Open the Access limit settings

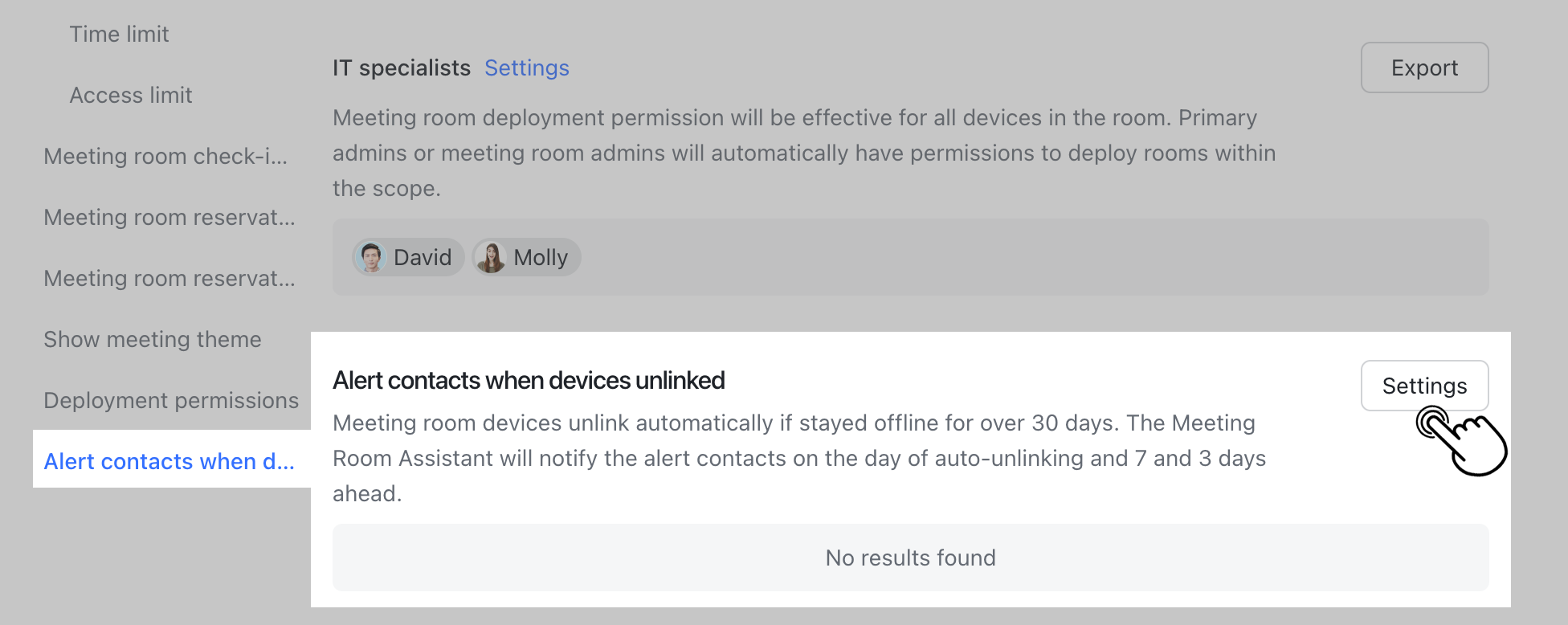pyautogui.click(x=131, y=95)
